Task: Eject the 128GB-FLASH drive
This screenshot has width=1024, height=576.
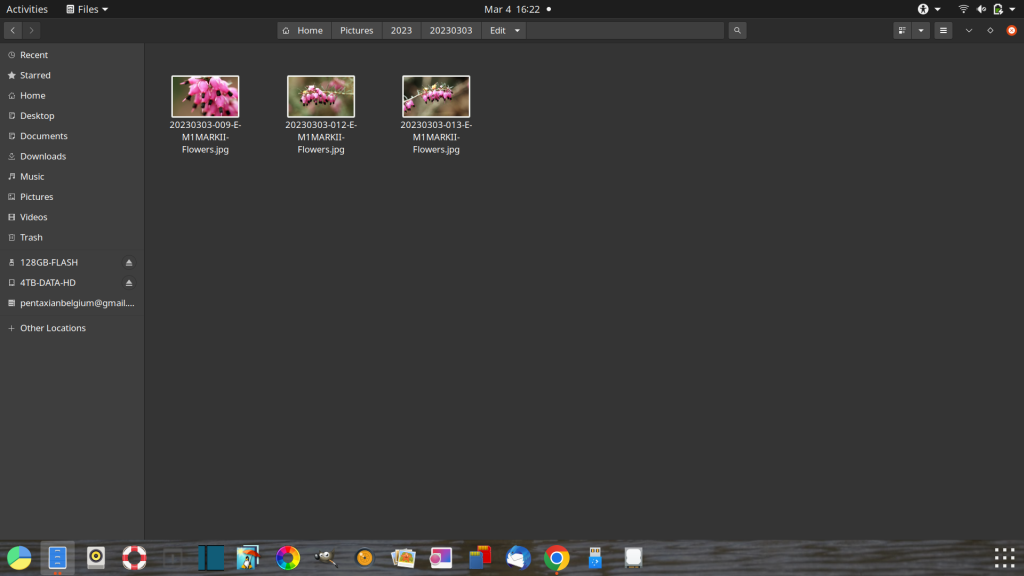Action: click(129, 263)
